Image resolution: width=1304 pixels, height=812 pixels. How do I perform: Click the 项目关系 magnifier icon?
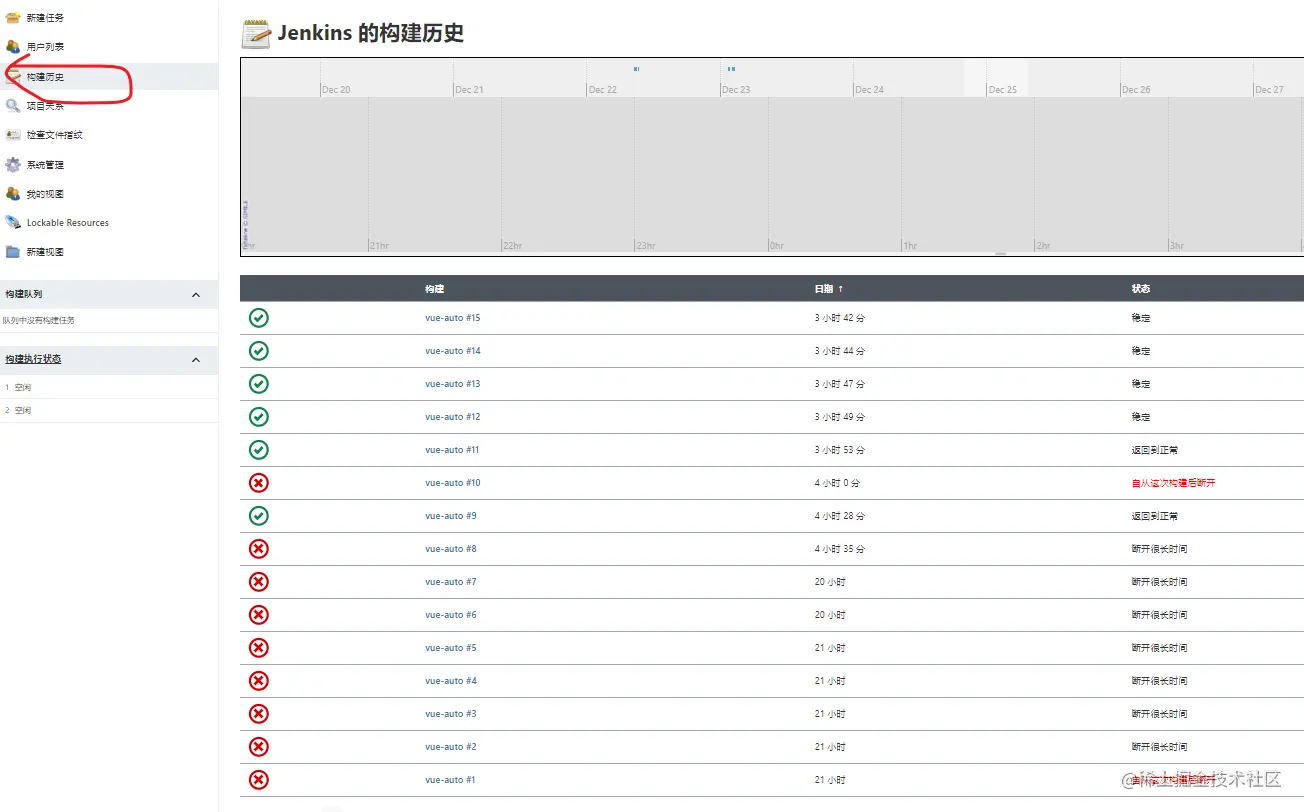tap(13, 105)
